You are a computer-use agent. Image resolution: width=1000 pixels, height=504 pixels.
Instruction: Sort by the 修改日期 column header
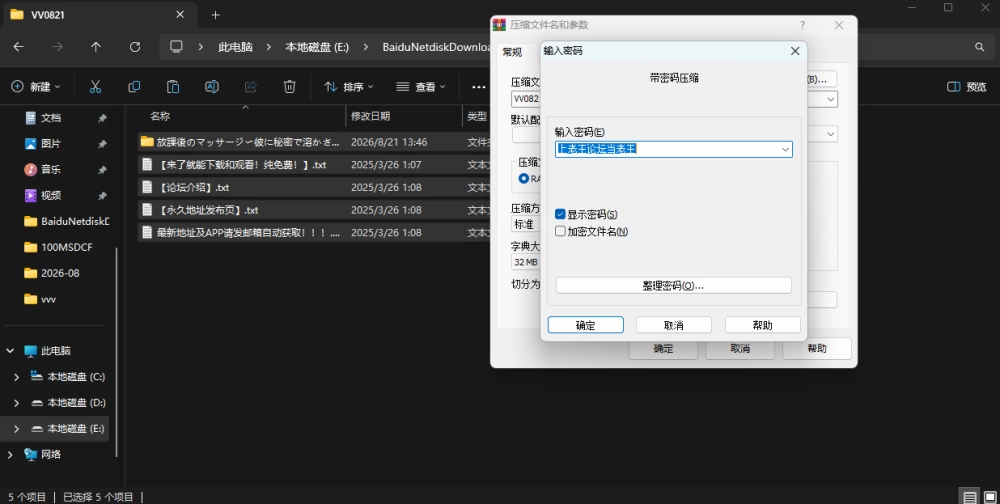371,116
